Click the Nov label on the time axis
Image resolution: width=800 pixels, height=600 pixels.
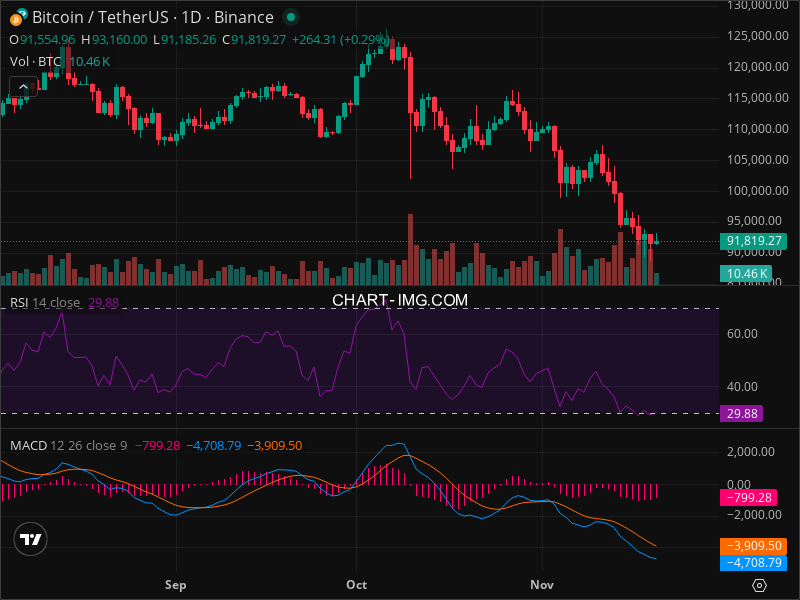(x=542, y=583)
